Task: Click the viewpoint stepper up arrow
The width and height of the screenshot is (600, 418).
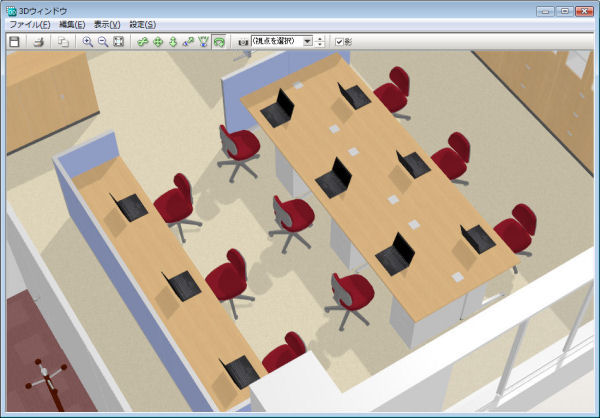Action: pos(320,39)
